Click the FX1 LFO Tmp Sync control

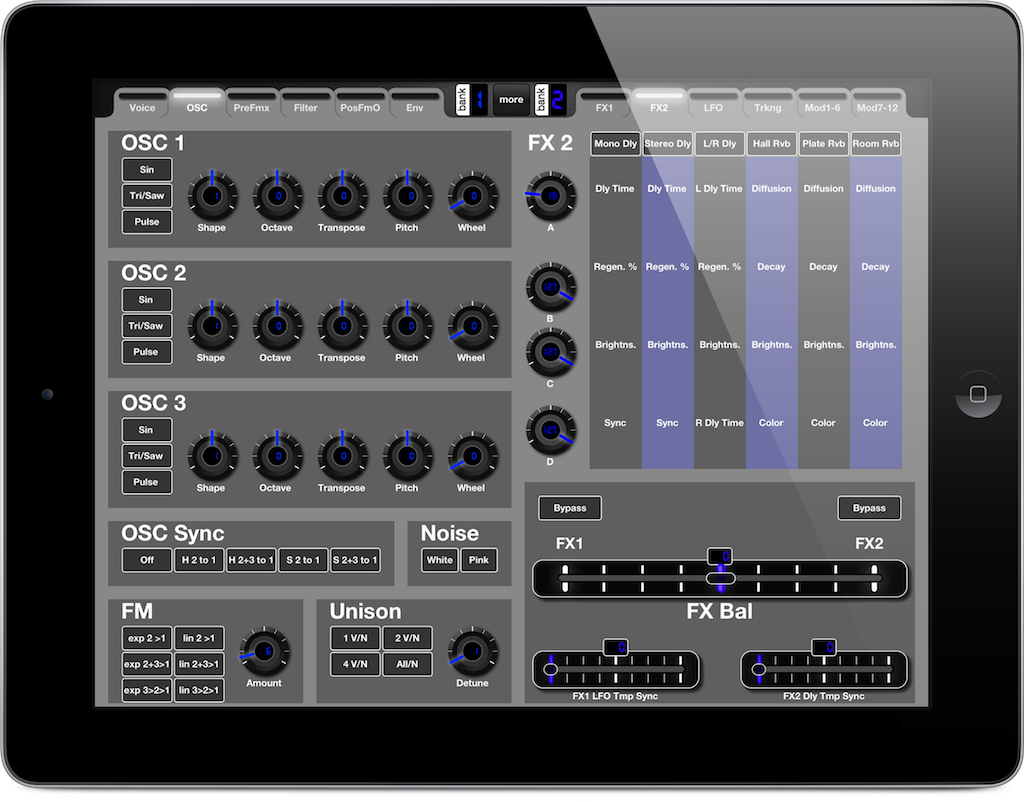615,668
